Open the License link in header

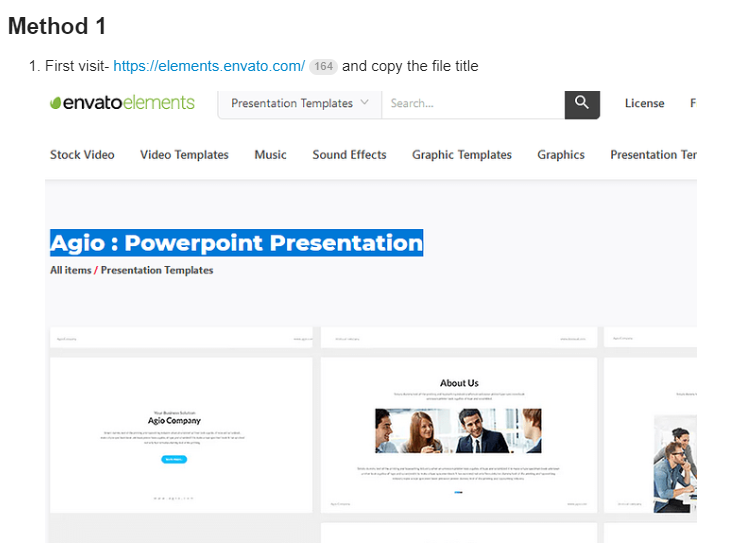pyautogui.click(x=644, y=103)
